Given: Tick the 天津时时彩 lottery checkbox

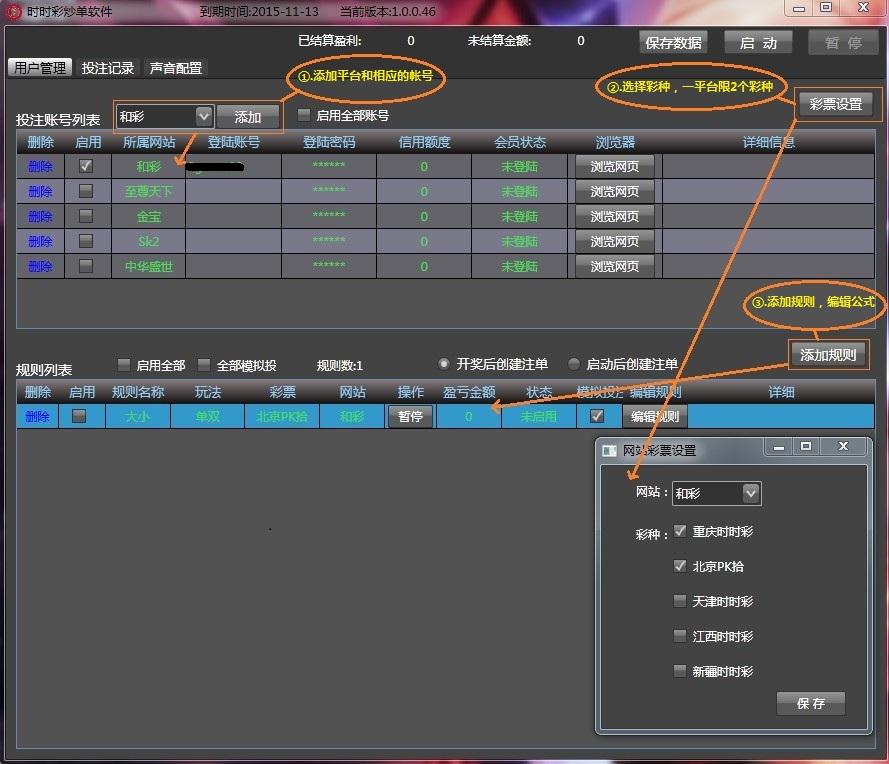Looking at the screenshot, I should tap(680, 601).
